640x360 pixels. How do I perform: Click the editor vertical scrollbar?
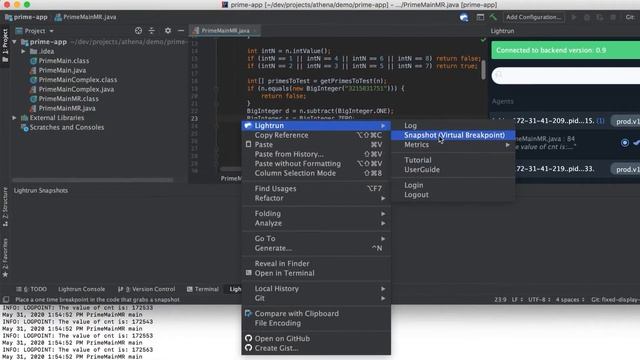click(484, 70)
